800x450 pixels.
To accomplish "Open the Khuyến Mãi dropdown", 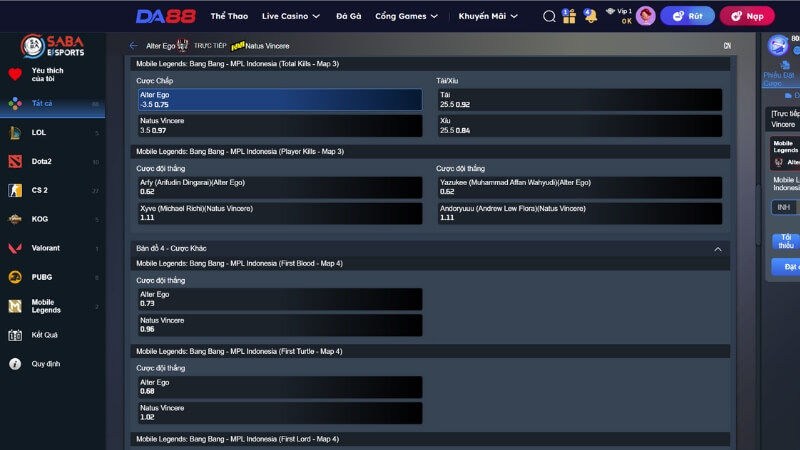I will click(x=486, y=16).
